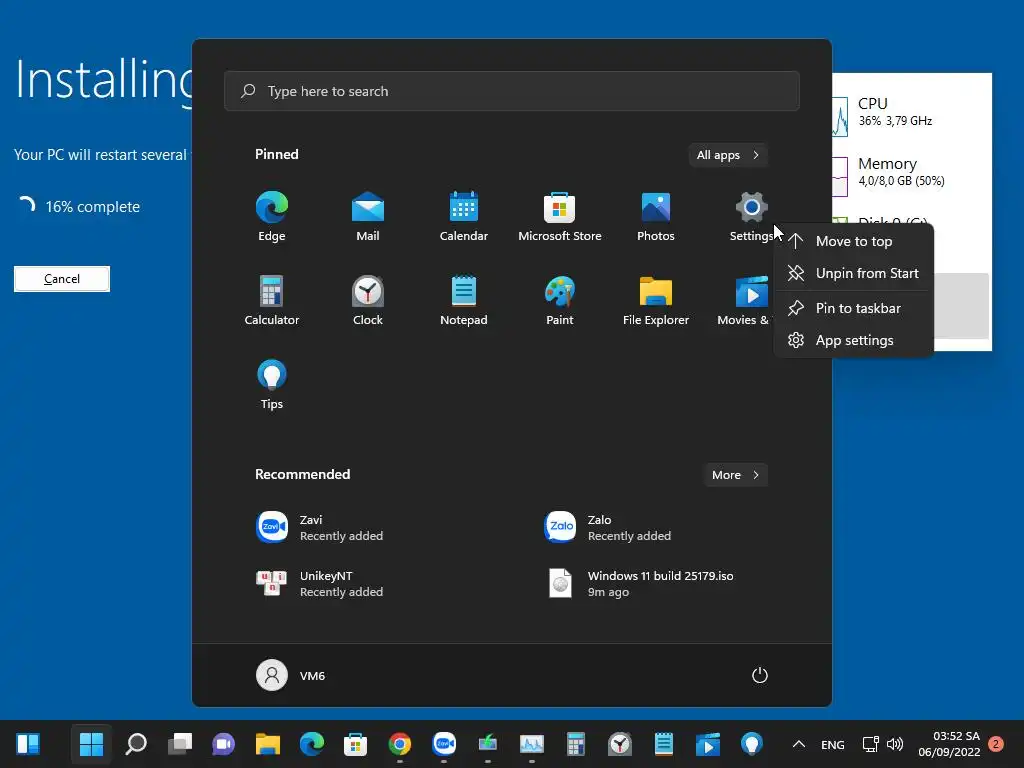Screen dimensions: 1024x768
Task: Launch Calculator from pinned apps
Action: pos(272,300)
